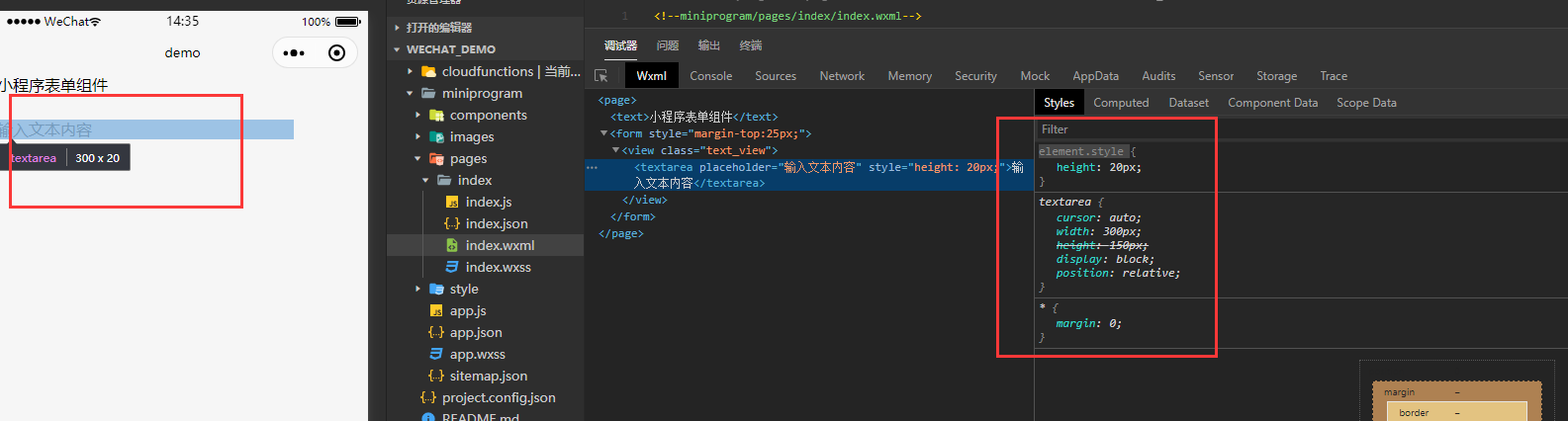Click the app.js file icon

(436, 310)
